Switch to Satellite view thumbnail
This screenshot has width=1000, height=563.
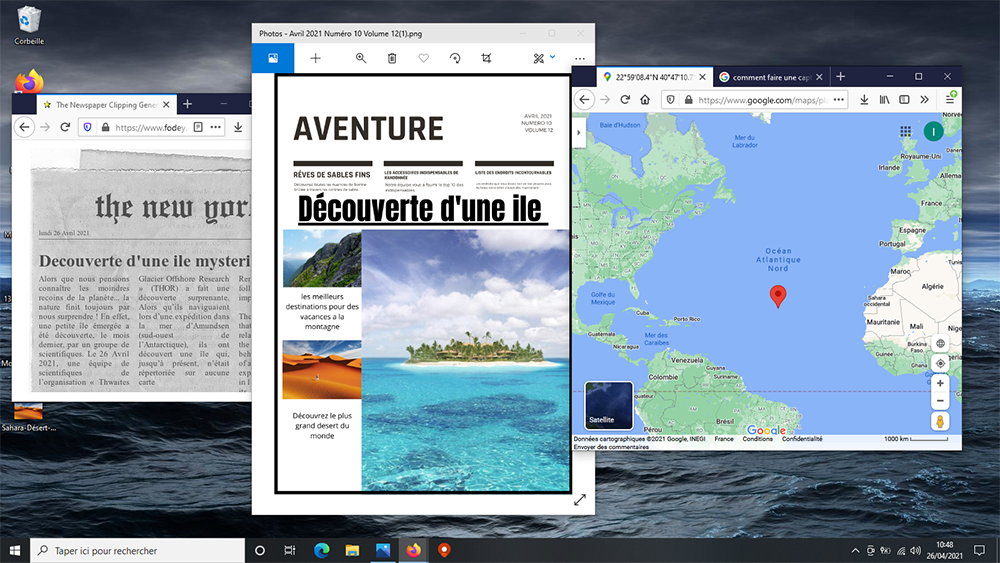(x=609, y=405)
